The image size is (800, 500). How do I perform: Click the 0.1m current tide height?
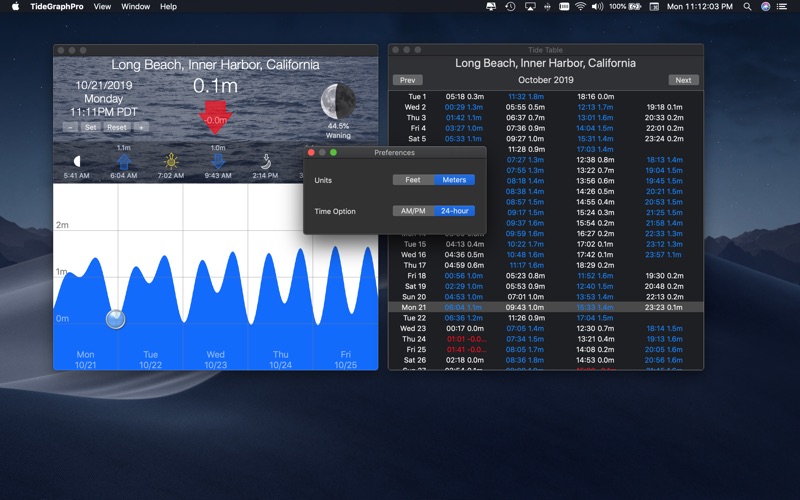215,86
